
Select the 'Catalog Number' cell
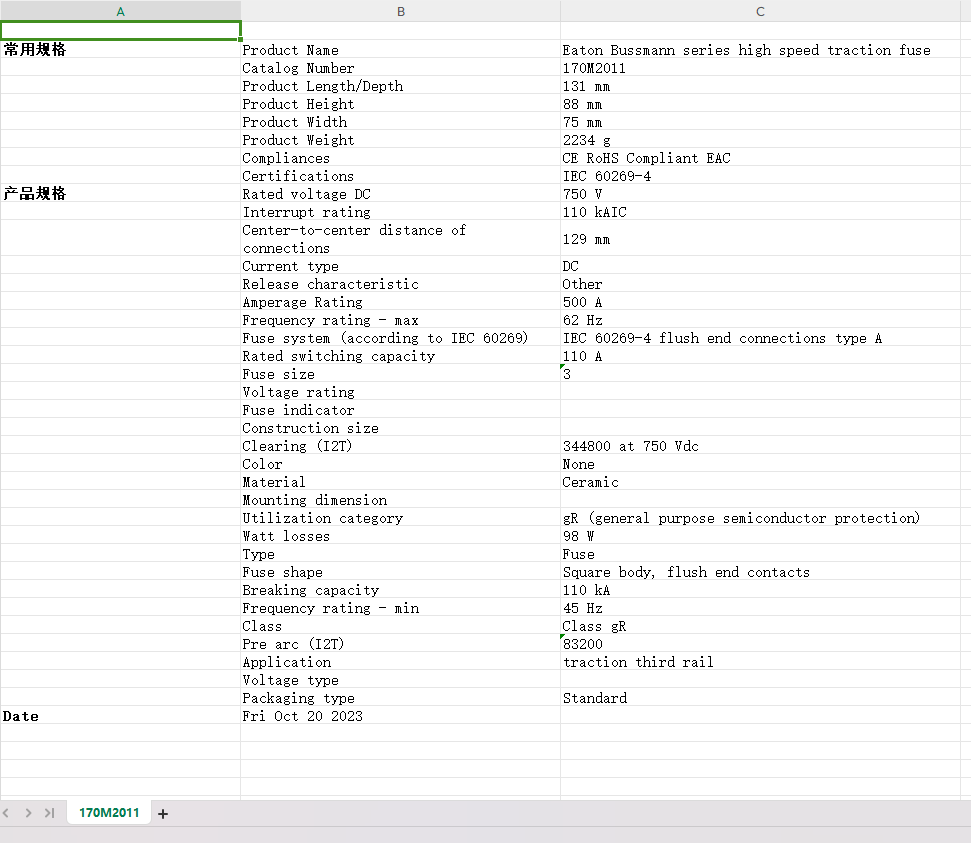tap(401, 68)
